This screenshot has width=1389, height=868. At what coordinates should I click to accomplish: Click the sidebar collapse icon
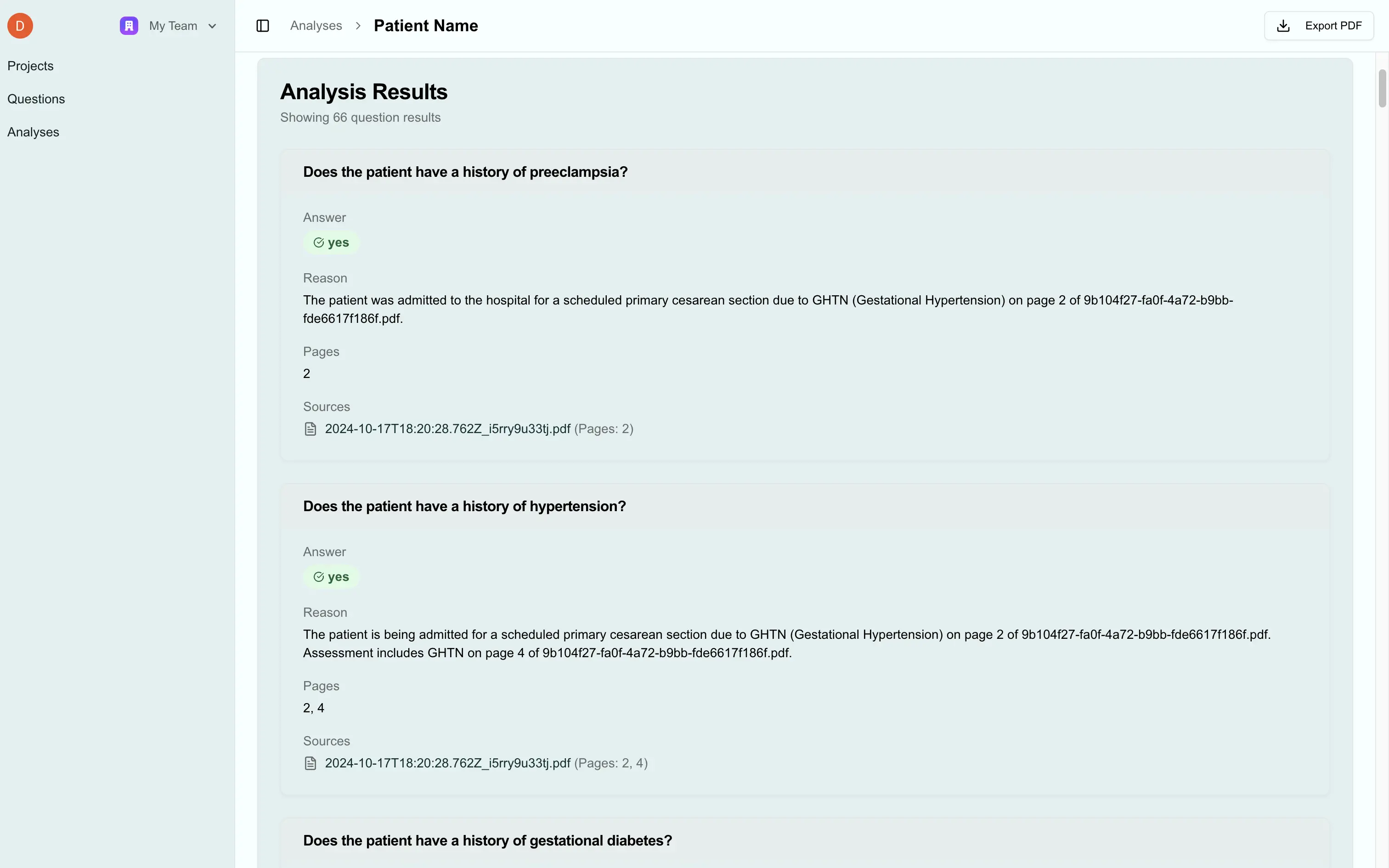coord(263,25)
